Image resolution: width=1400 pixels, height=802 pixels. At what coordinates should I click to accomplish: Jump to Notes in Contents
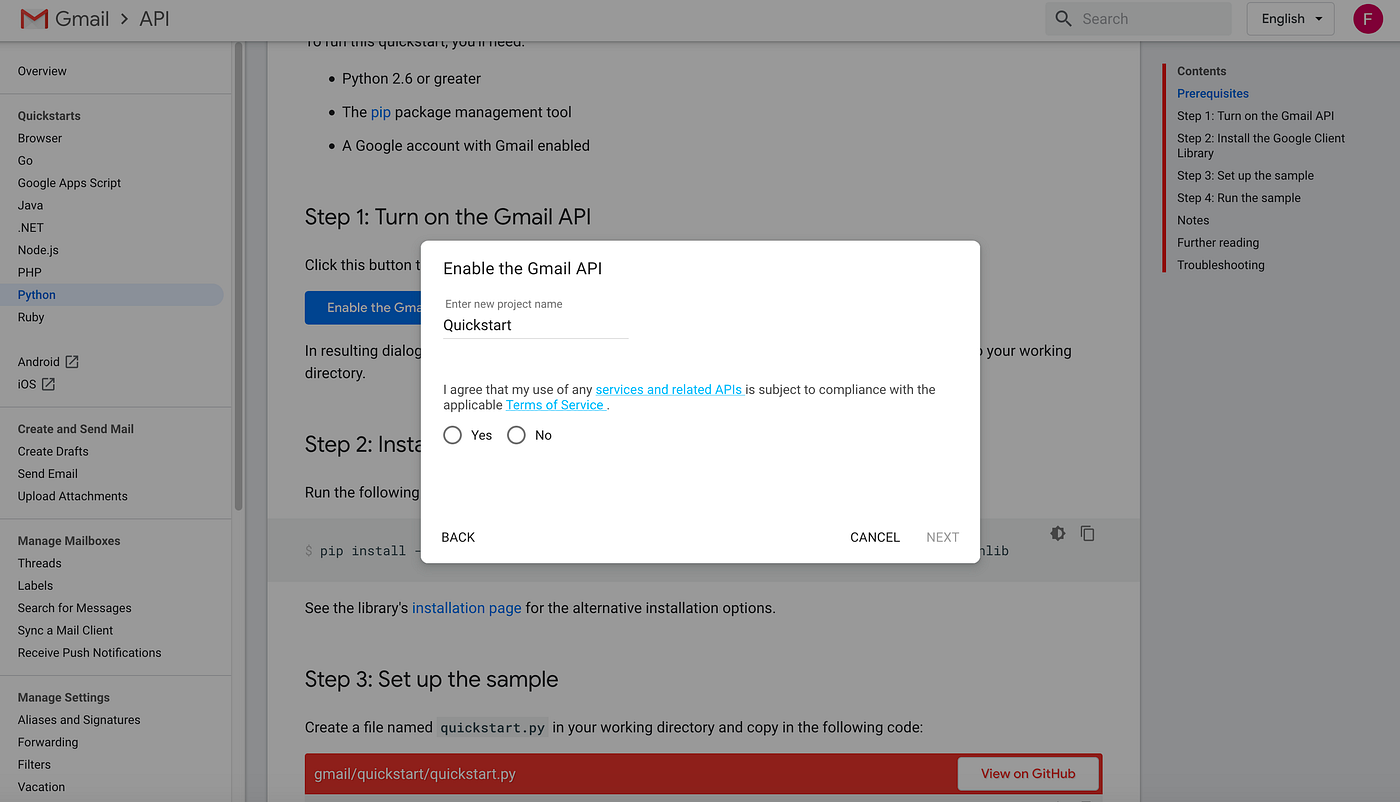click(x=1193, y=220)
